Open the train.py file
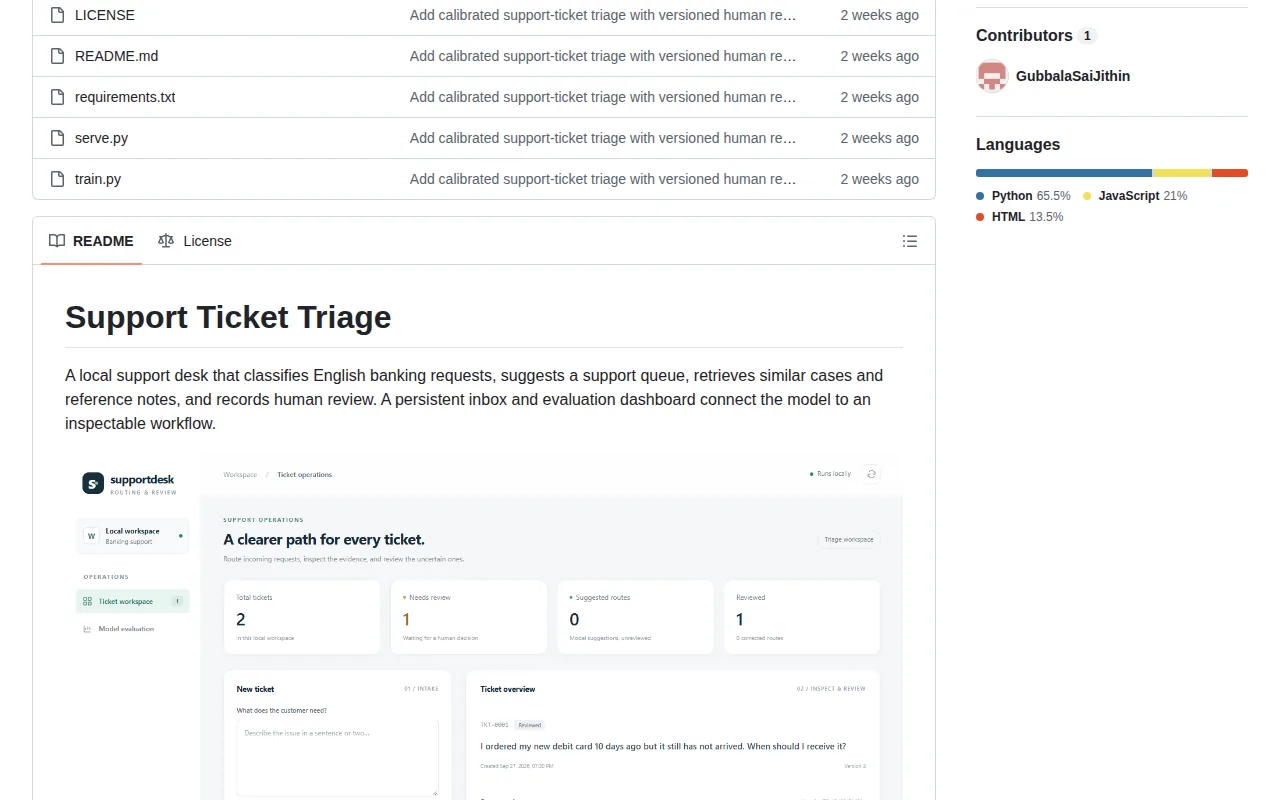Image resolution: width=1280 pixels, height=800 pixels. pos(98,179)
